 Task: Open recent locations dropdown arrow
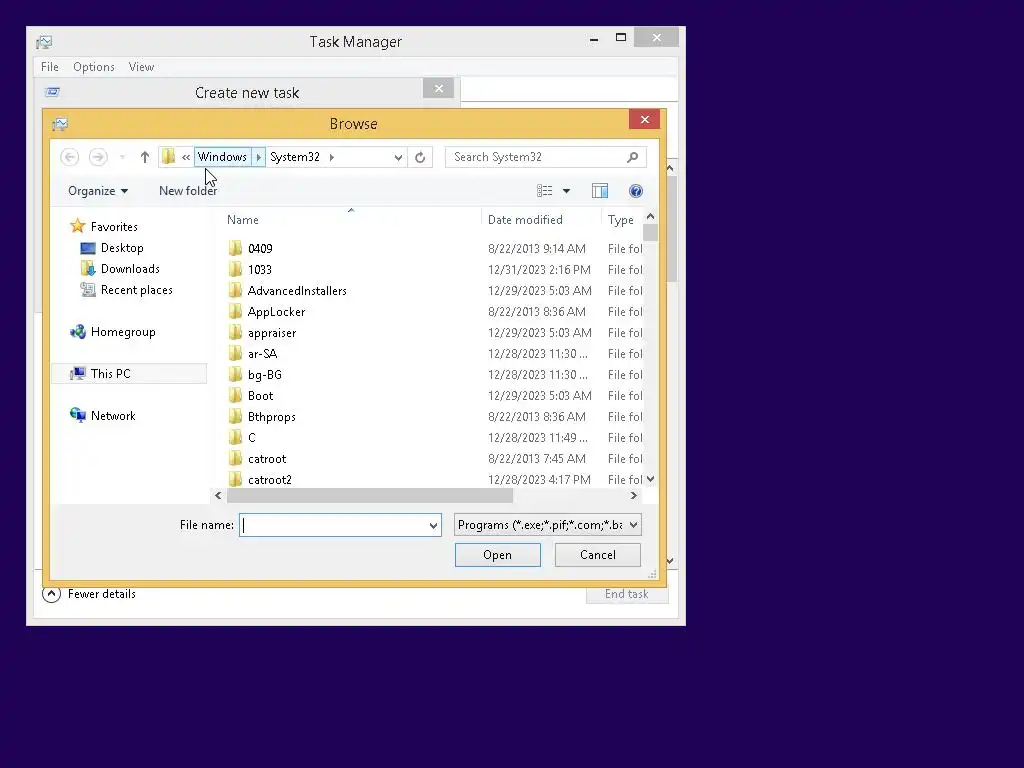(122, 157)
